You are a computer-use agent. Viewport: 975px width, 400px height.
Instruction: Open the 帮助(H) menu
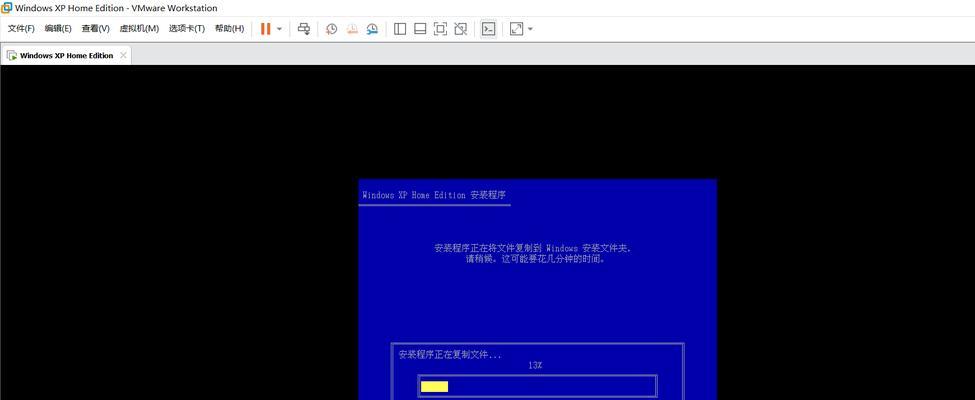(229, 29)
